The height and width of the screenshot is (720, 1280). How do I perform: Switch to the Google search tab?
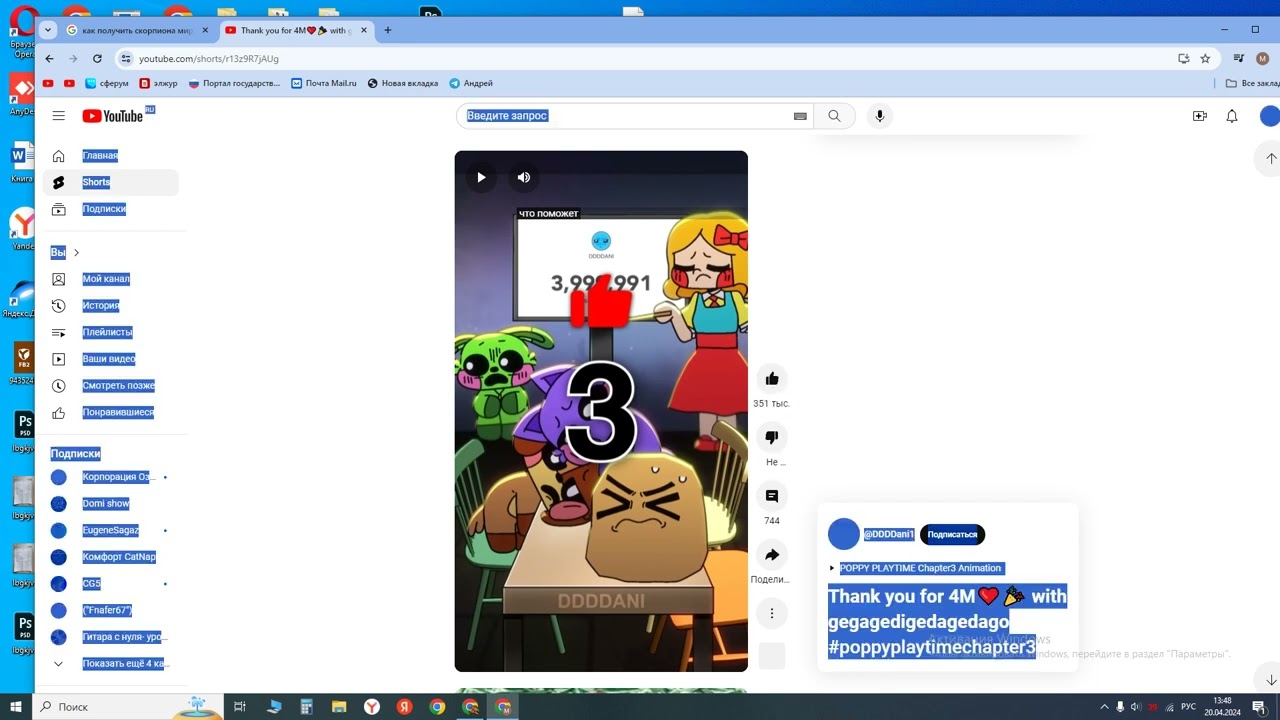pos(138,30)
